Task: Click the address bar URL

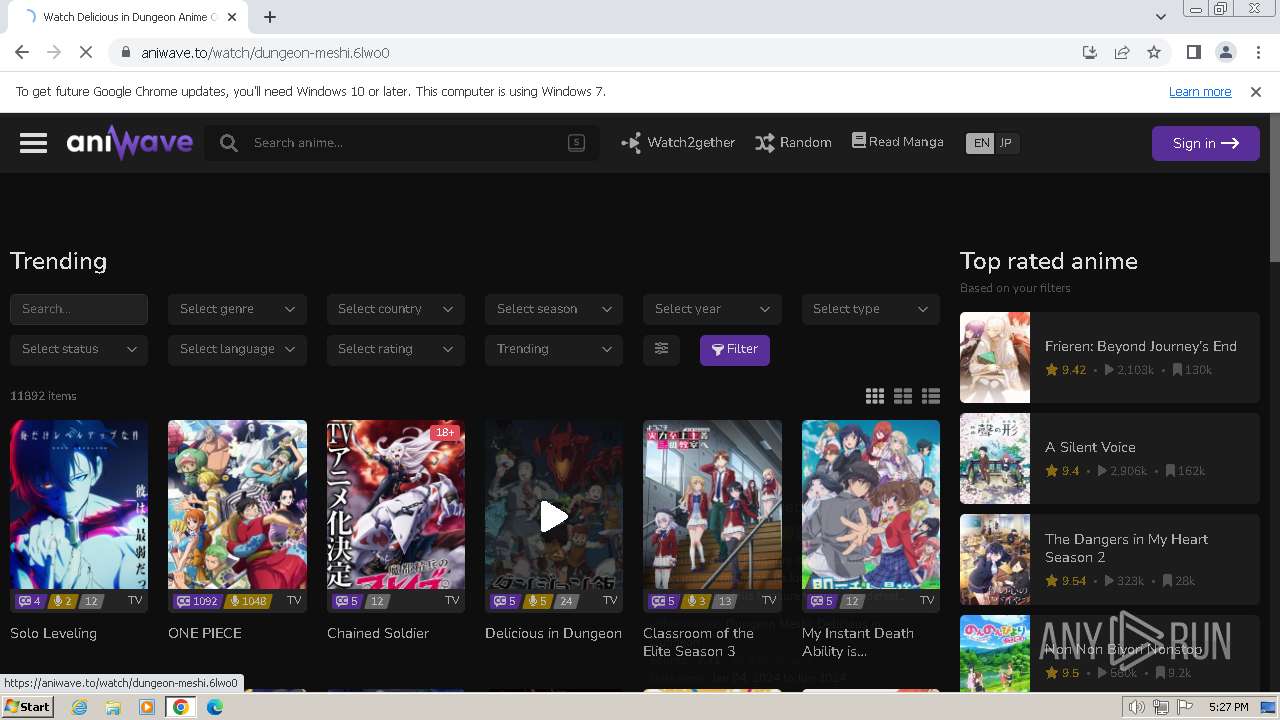Action: tap(265, 53)
